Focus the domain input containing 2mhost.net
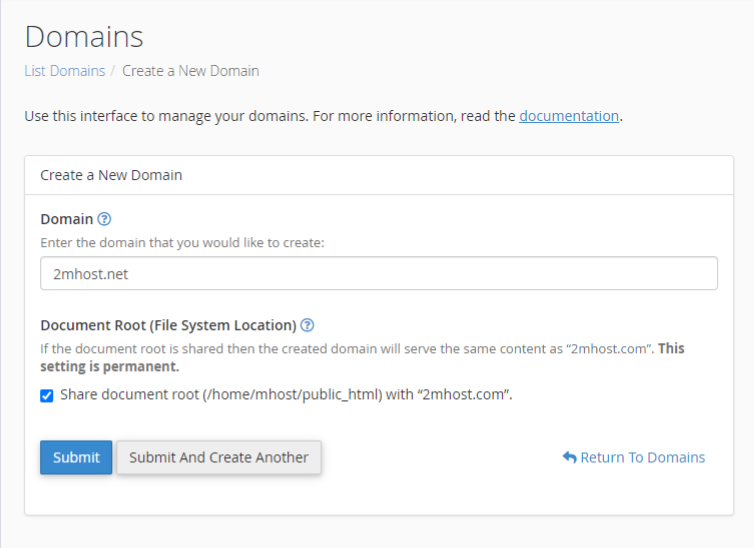Image resolution: width=754 pixels, height=548 pixels. click(379, 273)
